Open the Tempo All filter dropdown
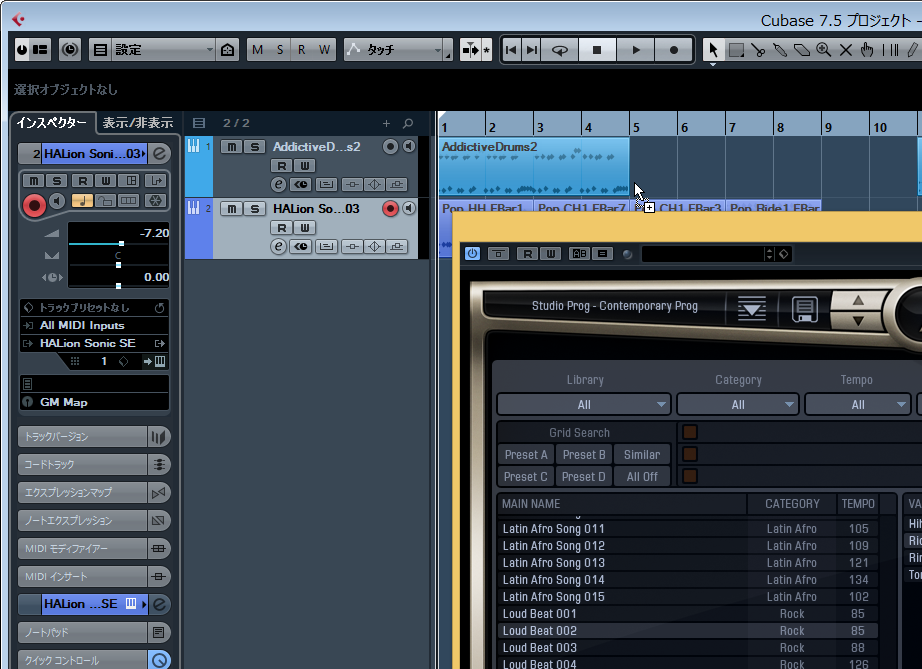 [858, 404]
